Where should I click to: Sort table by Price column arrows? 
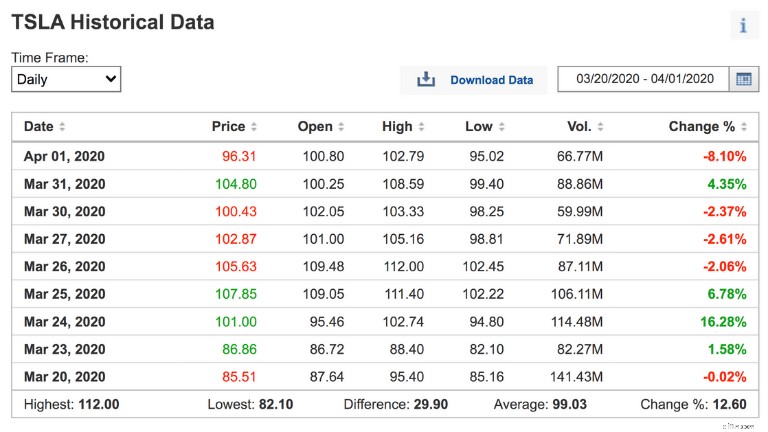254,127
